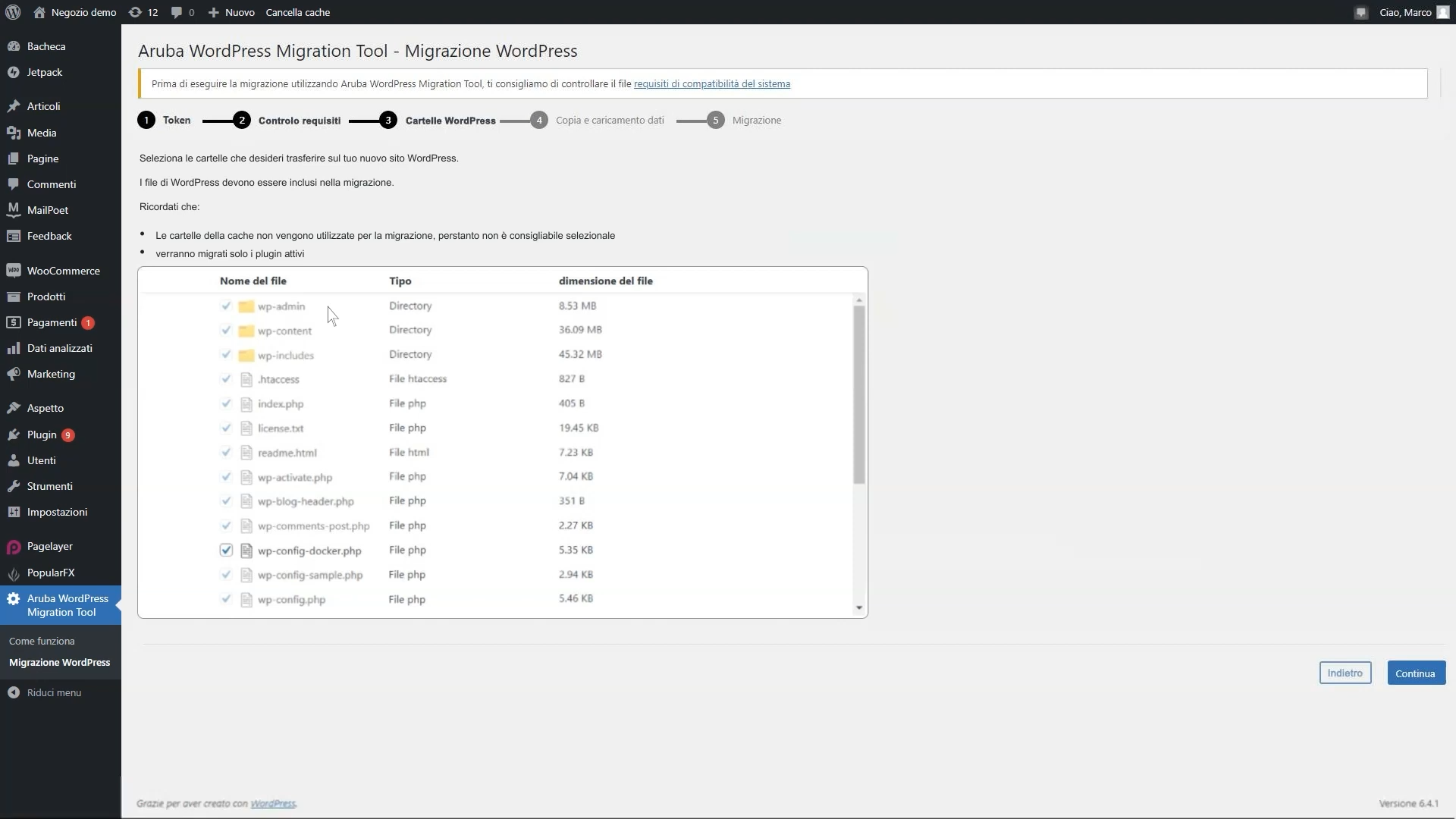Click the Marketing megaphone icon
Screen dimensions: 1456x819
click(14, 374)
